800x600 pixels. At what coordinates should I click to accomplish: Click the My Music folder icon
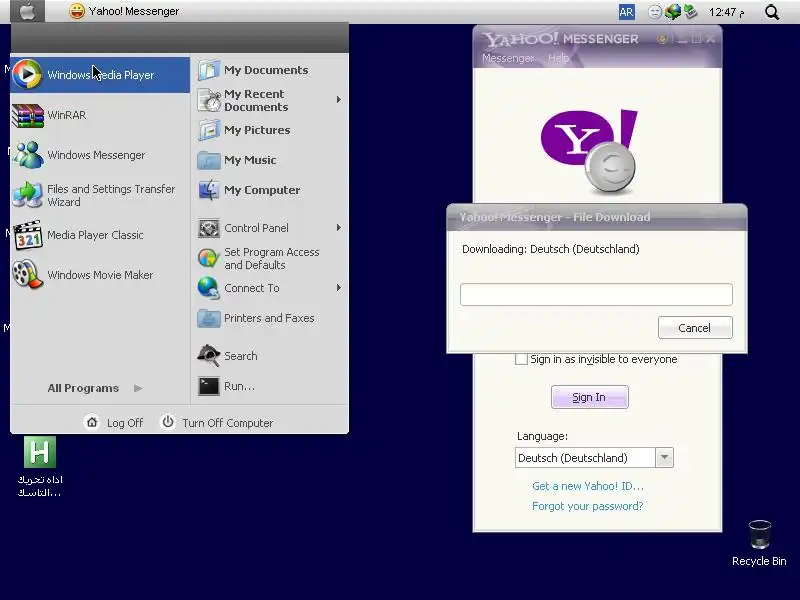click(x=209, y=160)
